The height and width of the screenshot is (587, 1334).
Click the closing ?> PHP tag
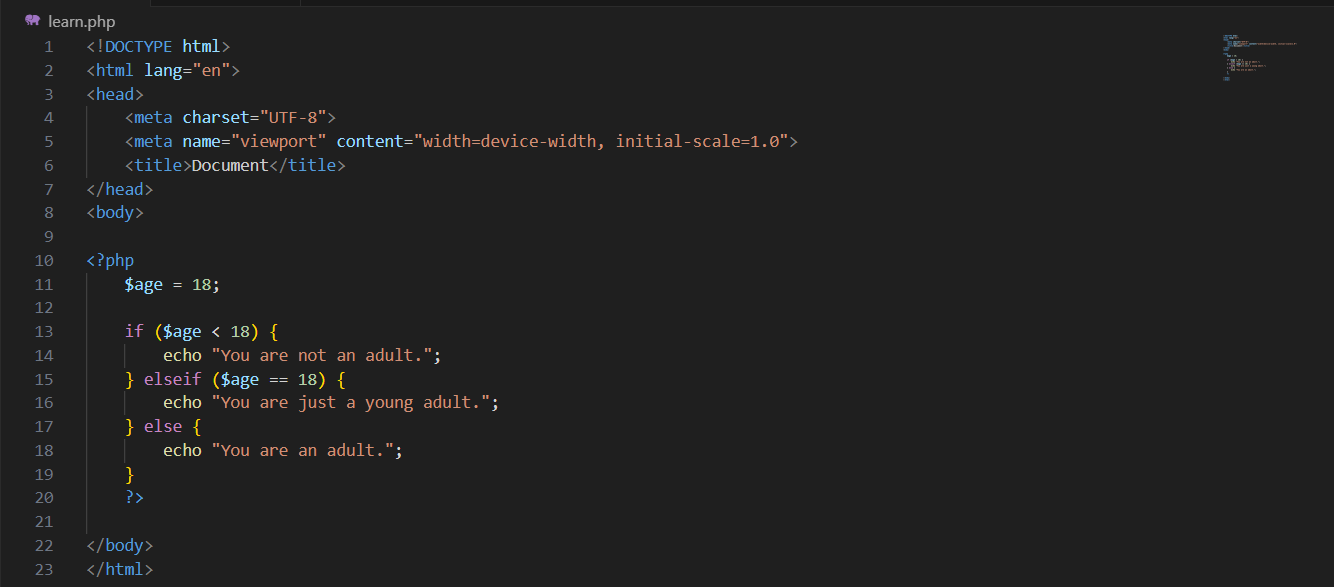coord(134,498)
